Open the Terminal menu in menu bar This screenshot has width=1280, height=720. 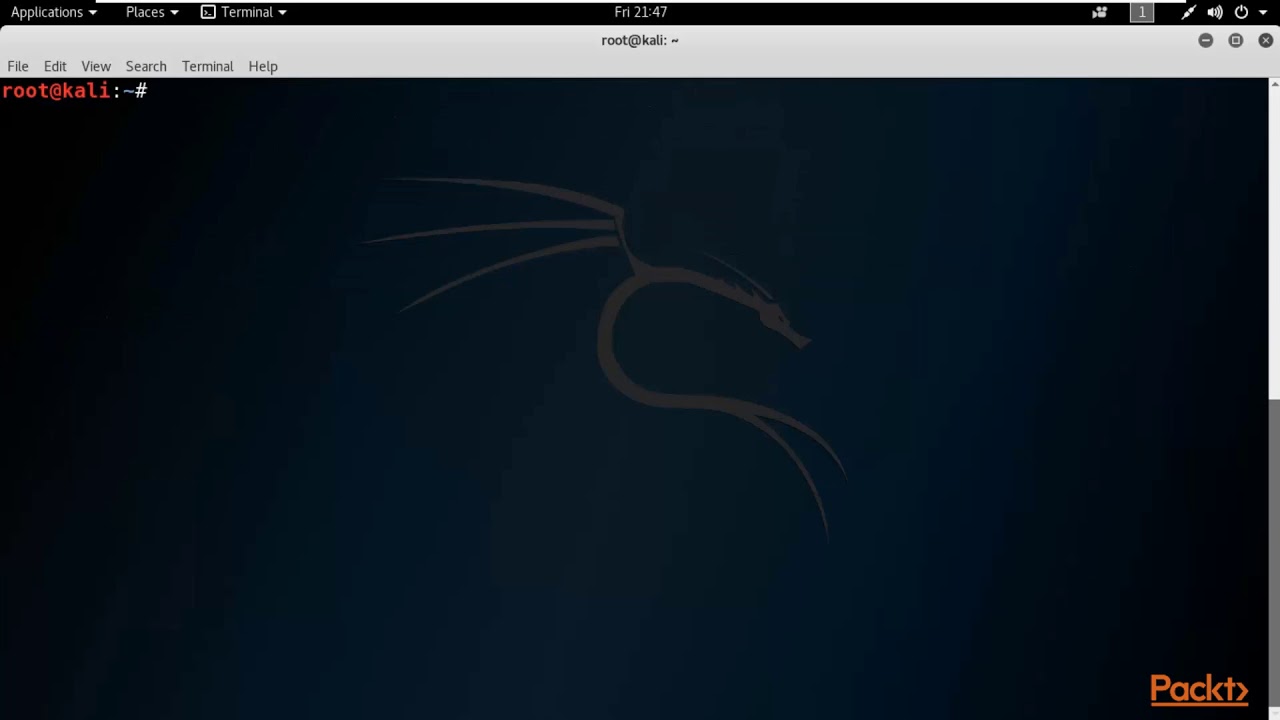(x=208, y=66)
